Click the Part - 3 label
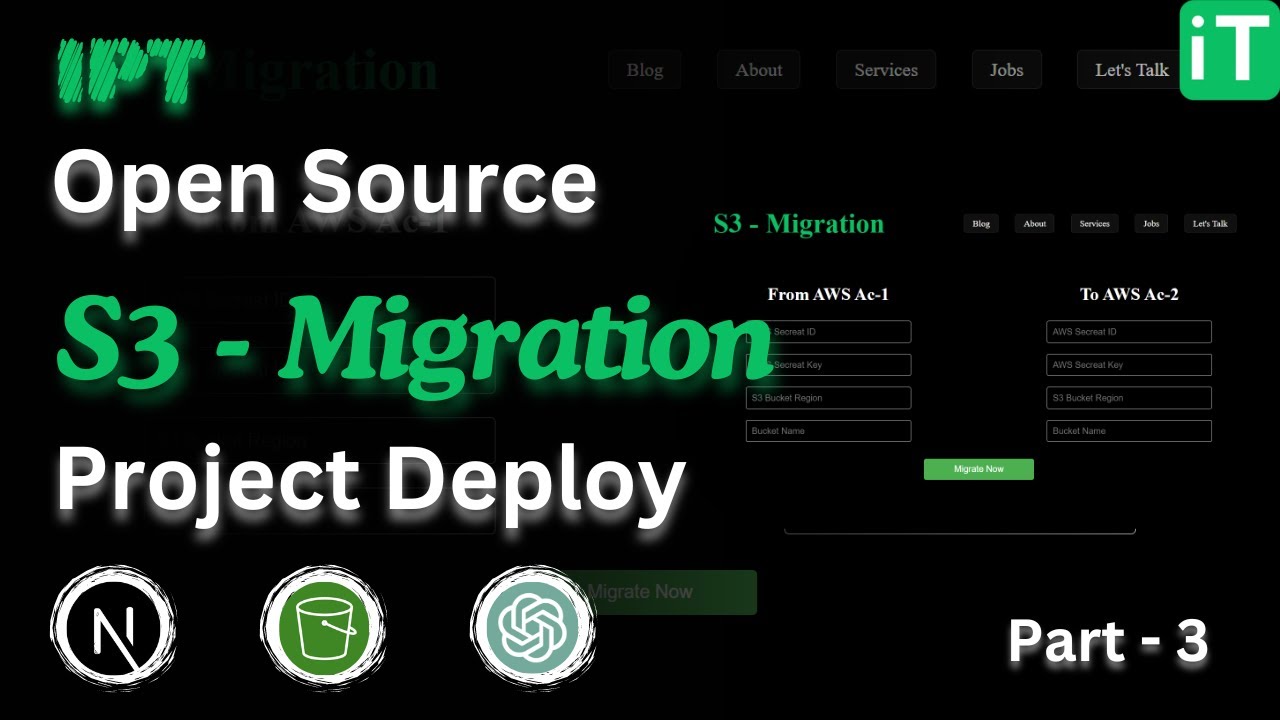The width and height of the screenshot is (1280, 720). (x=1109, y=641)
